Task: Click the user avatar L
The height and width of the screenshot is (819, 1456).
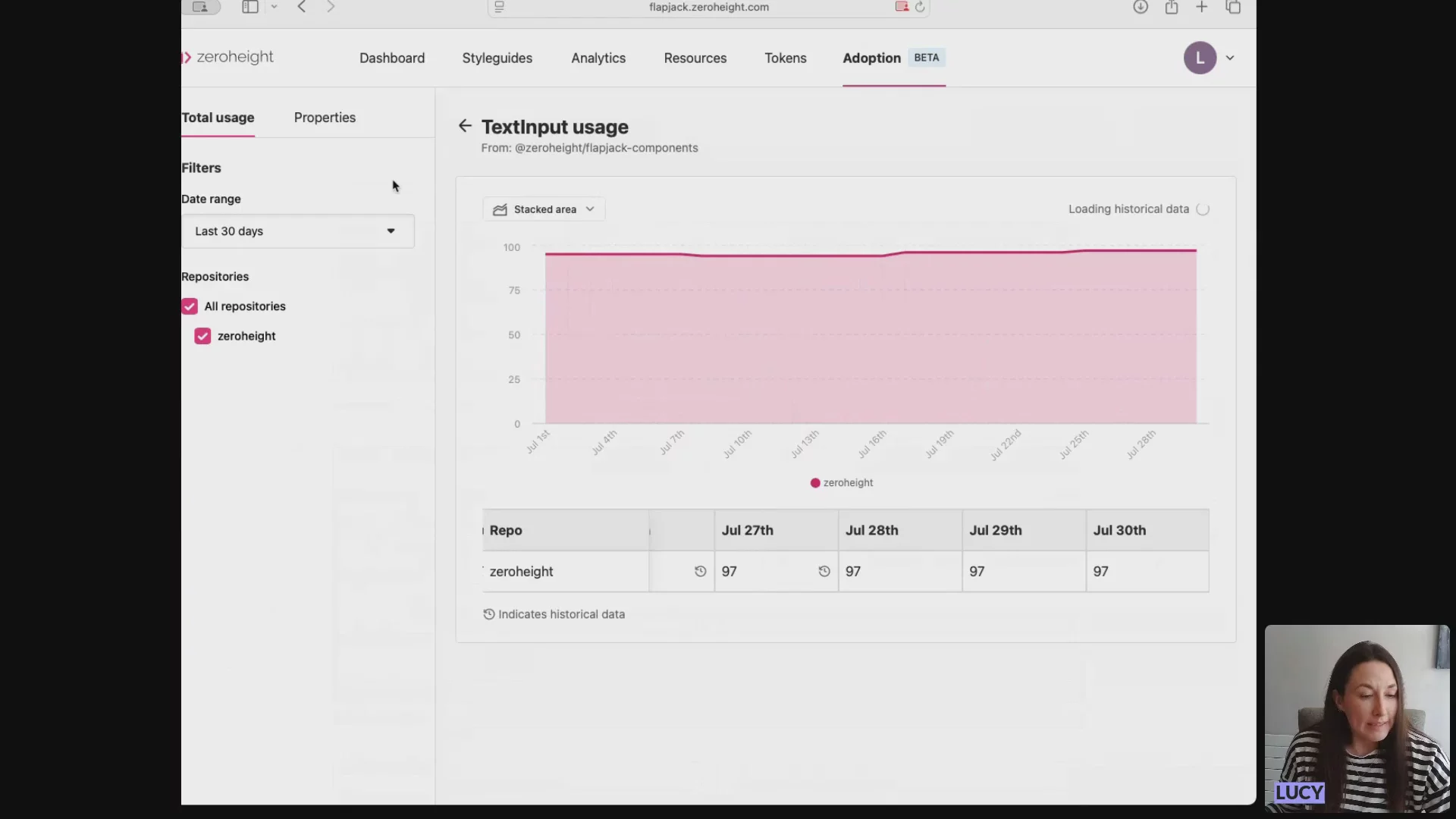Action: (x=1200, y=58)
